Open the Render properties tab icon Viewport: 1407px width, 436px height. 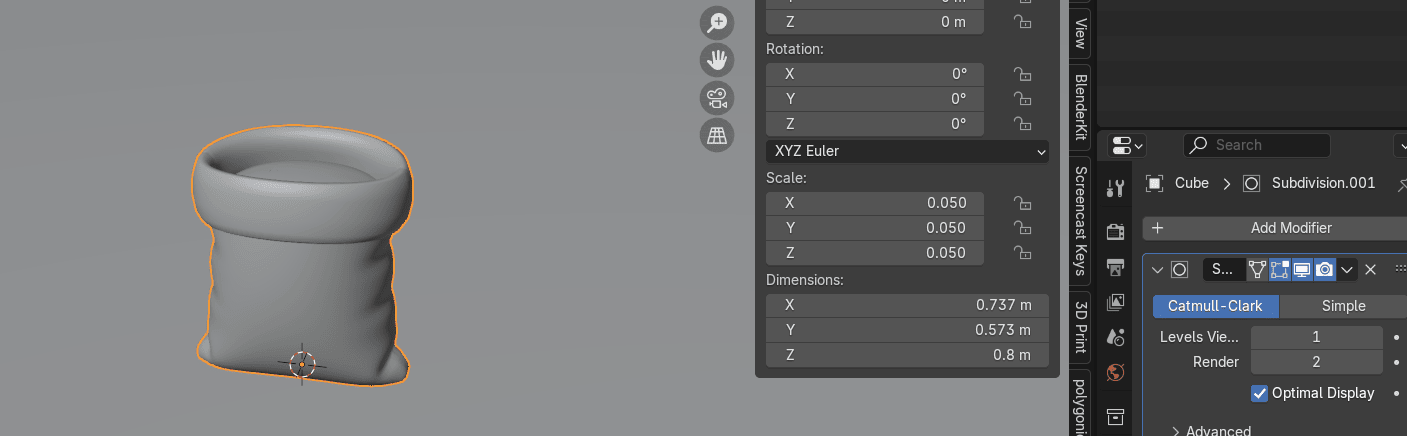point(1116,232)
